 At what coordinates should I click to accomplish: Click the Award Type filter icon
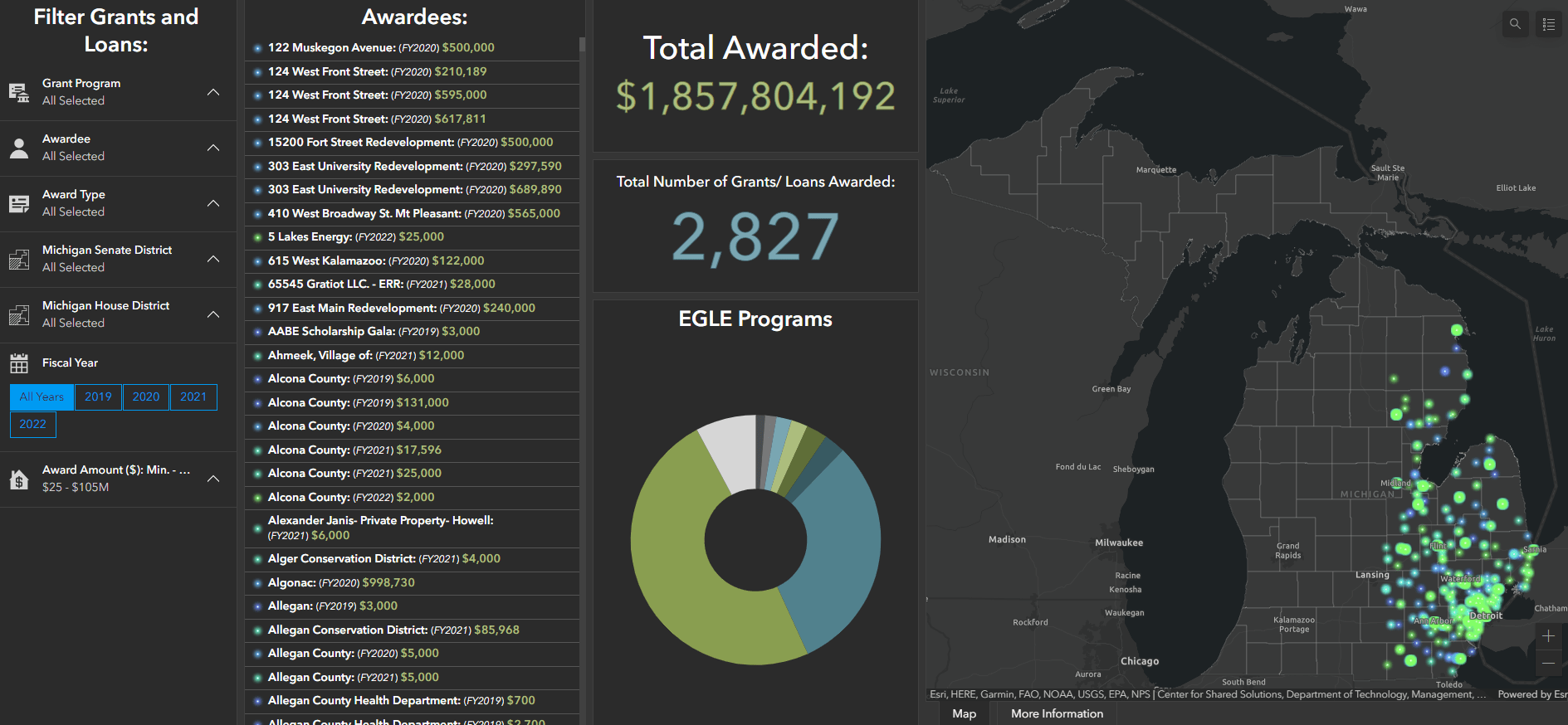(19, 203)
